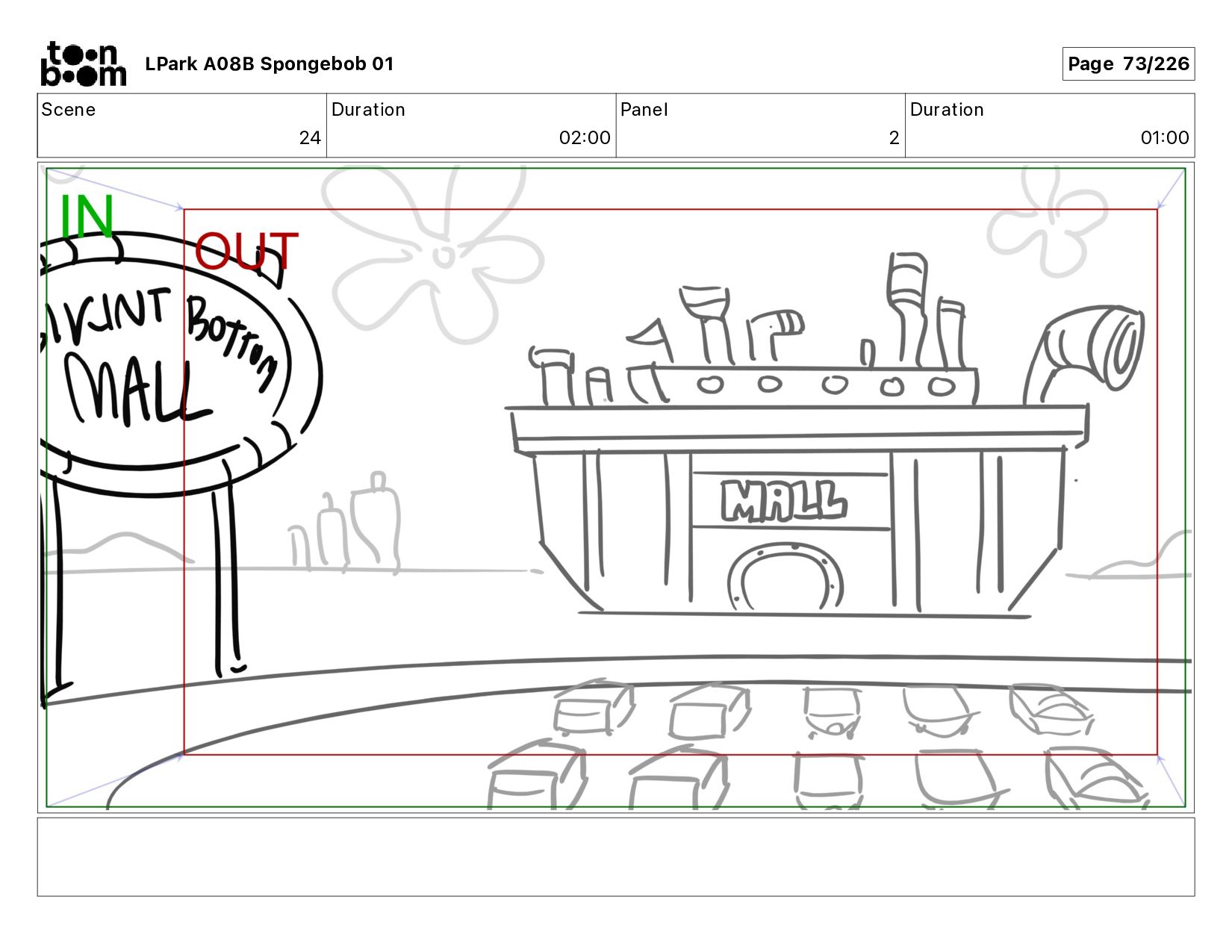The image size is (1232, 952).
Task: Click the title 'LPark A08B Spongebob 01'
Action: (269, 64)
